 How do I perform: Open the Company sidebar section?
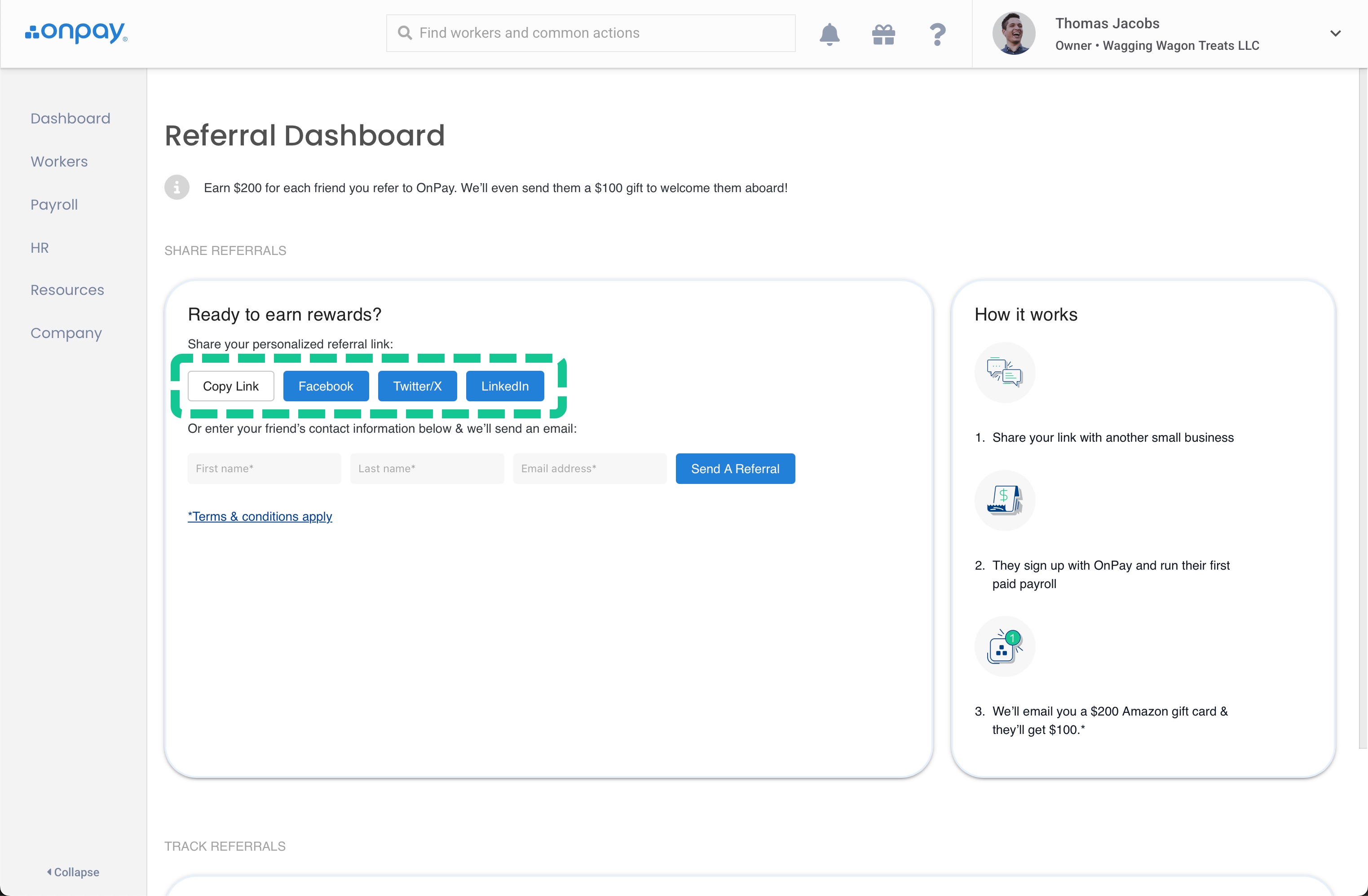pyautogui.click(x=66, y=333)
